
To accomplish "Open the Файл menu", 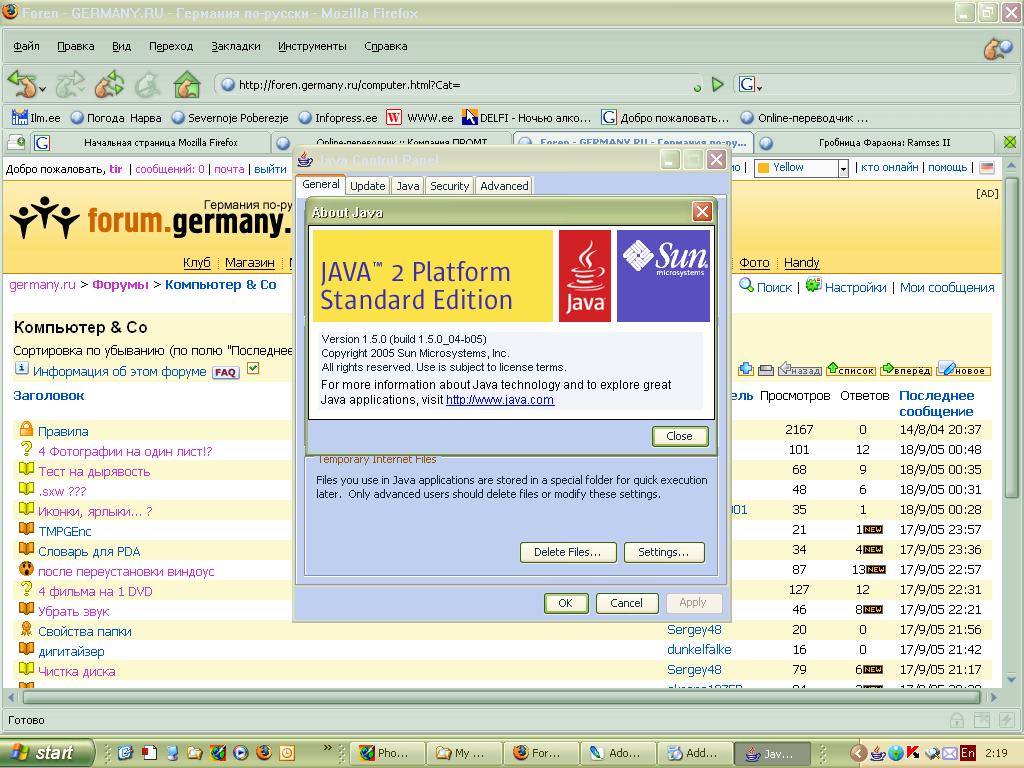I will coord(26,46).
